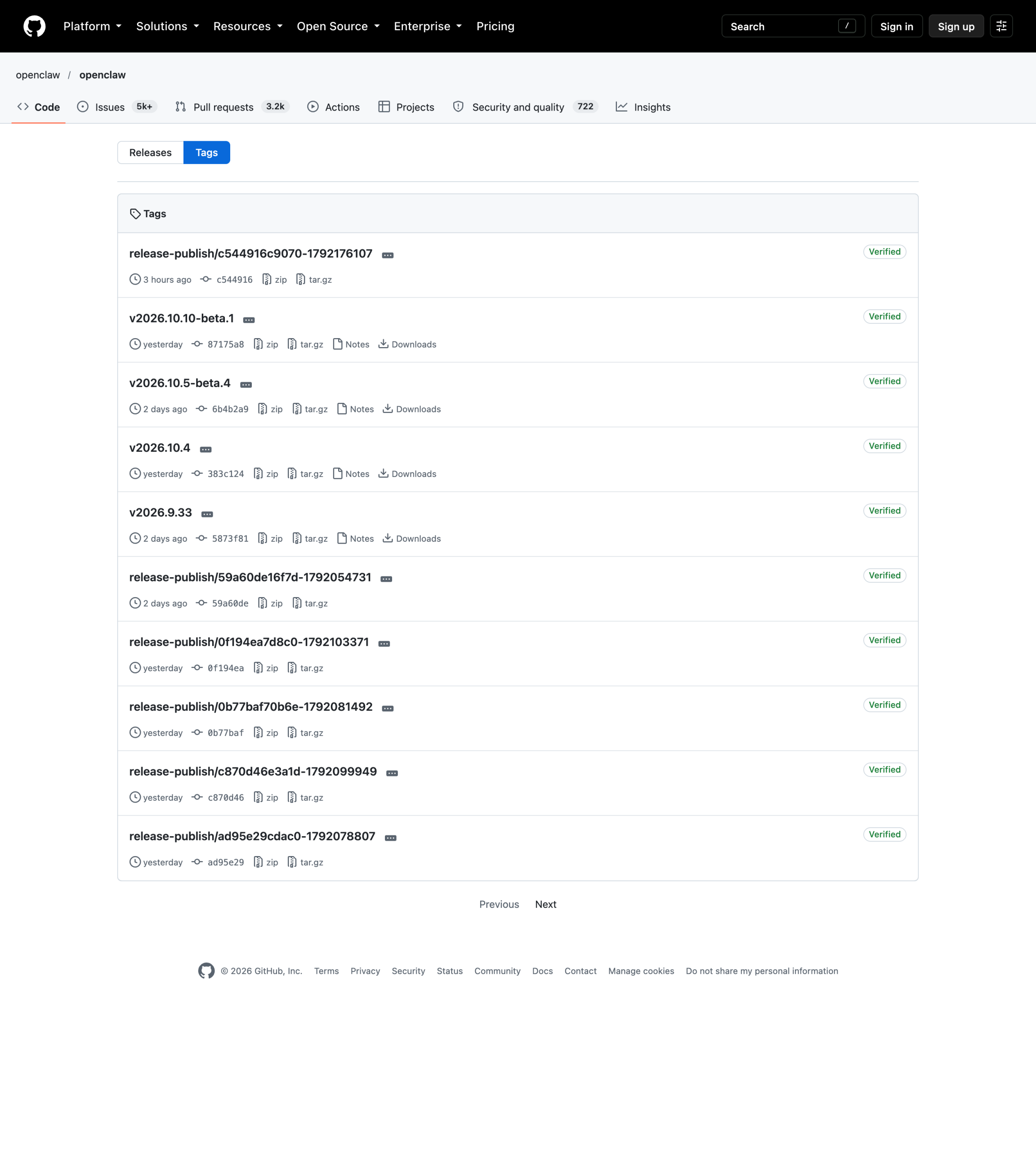
Task: Open Downloads for v2026.10.10-beta.1
Action: pos(407,344)
